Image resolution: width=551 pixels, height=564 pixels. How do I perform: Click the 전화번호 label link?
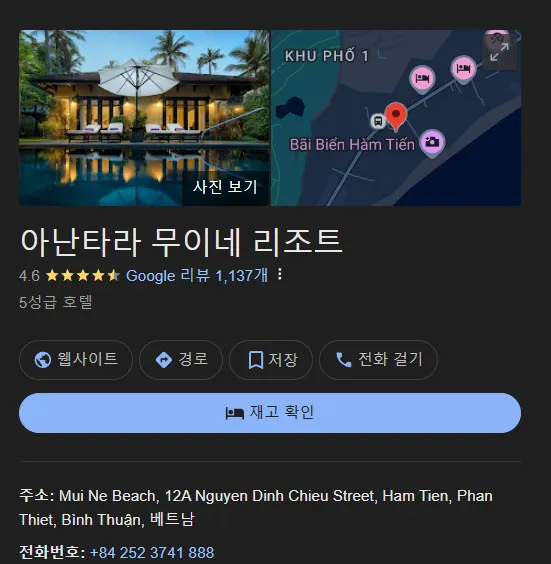49,552
